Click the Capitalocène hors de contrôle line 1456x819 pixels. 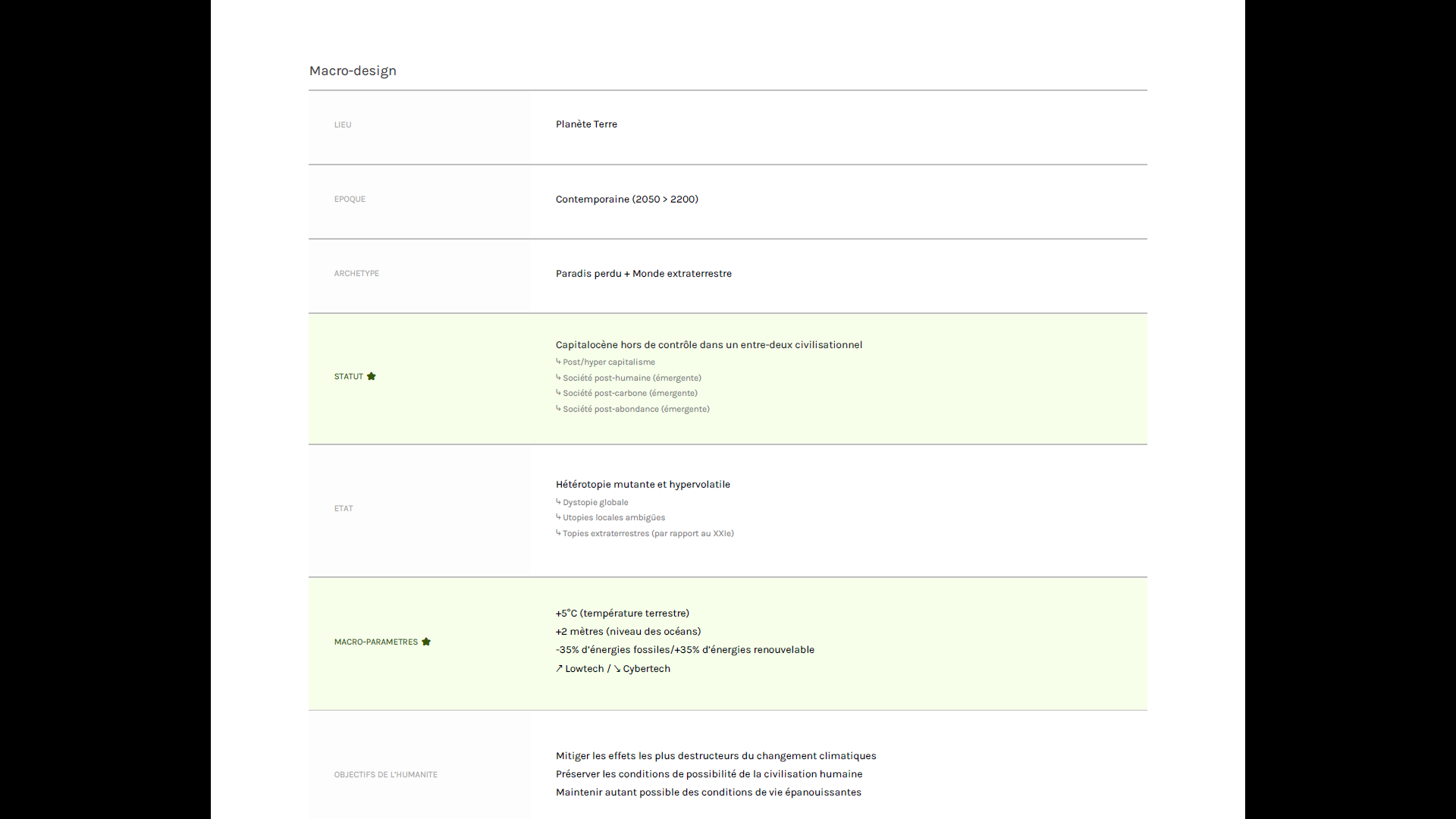click(x=708, y=344)
